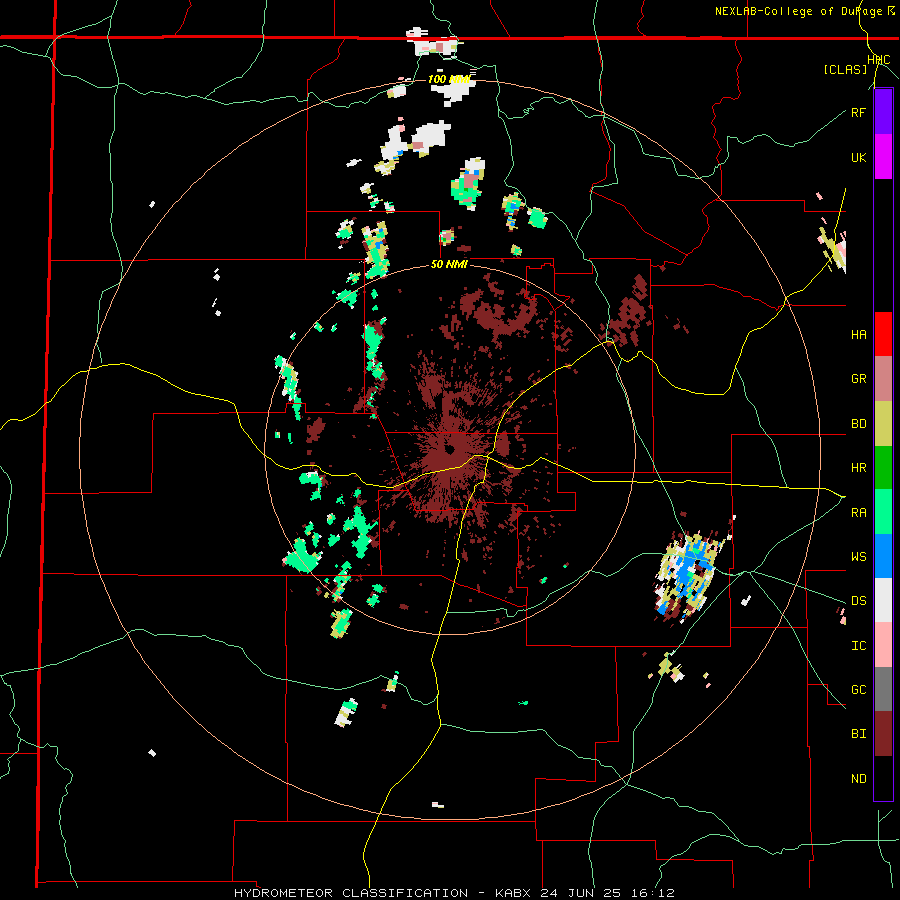Select the gray GC color swatch
The width and height of the screenshot is (900, 900).
(883, 689)
